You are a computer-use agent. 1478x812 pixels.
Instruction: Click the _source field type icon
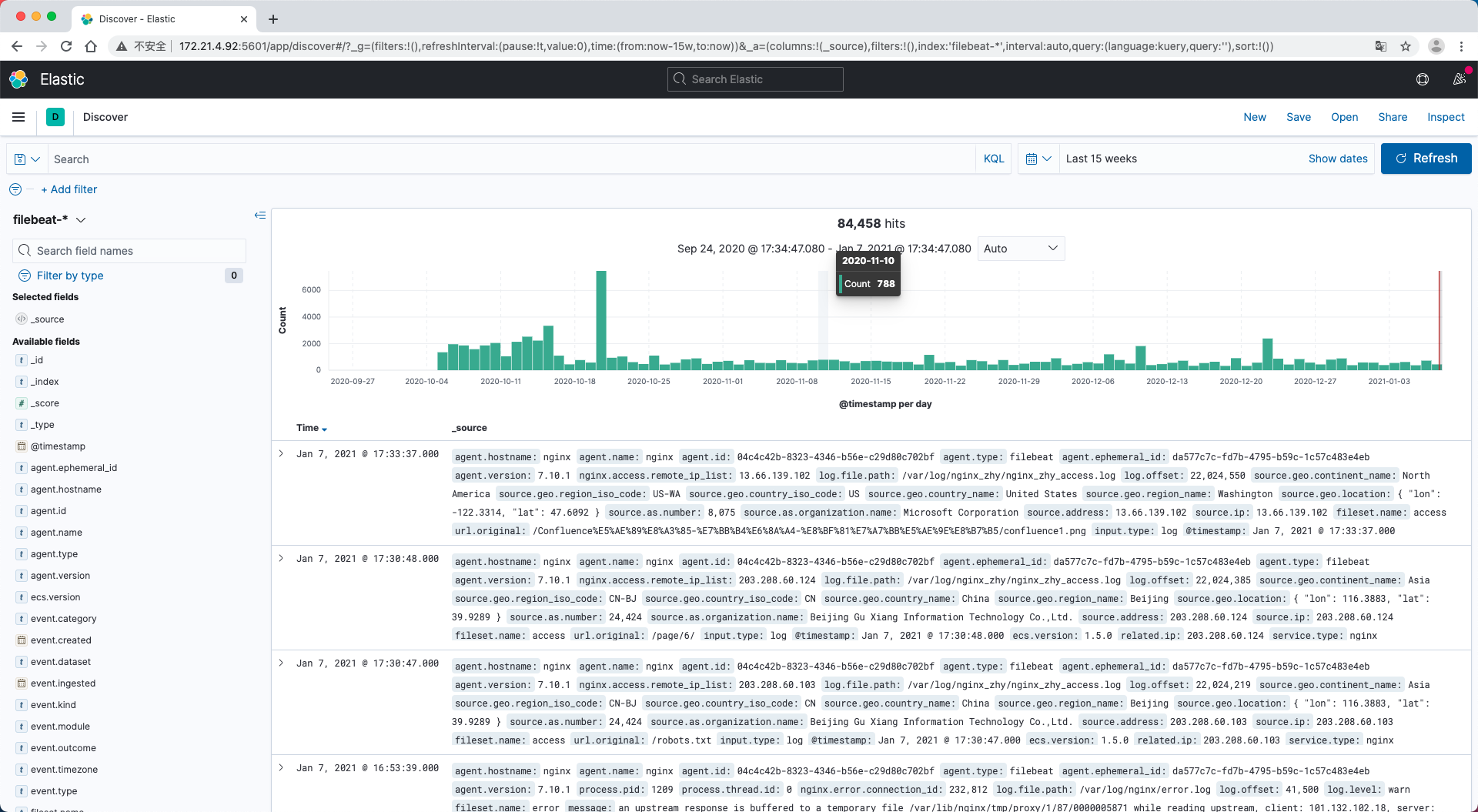tap(22, 319)
